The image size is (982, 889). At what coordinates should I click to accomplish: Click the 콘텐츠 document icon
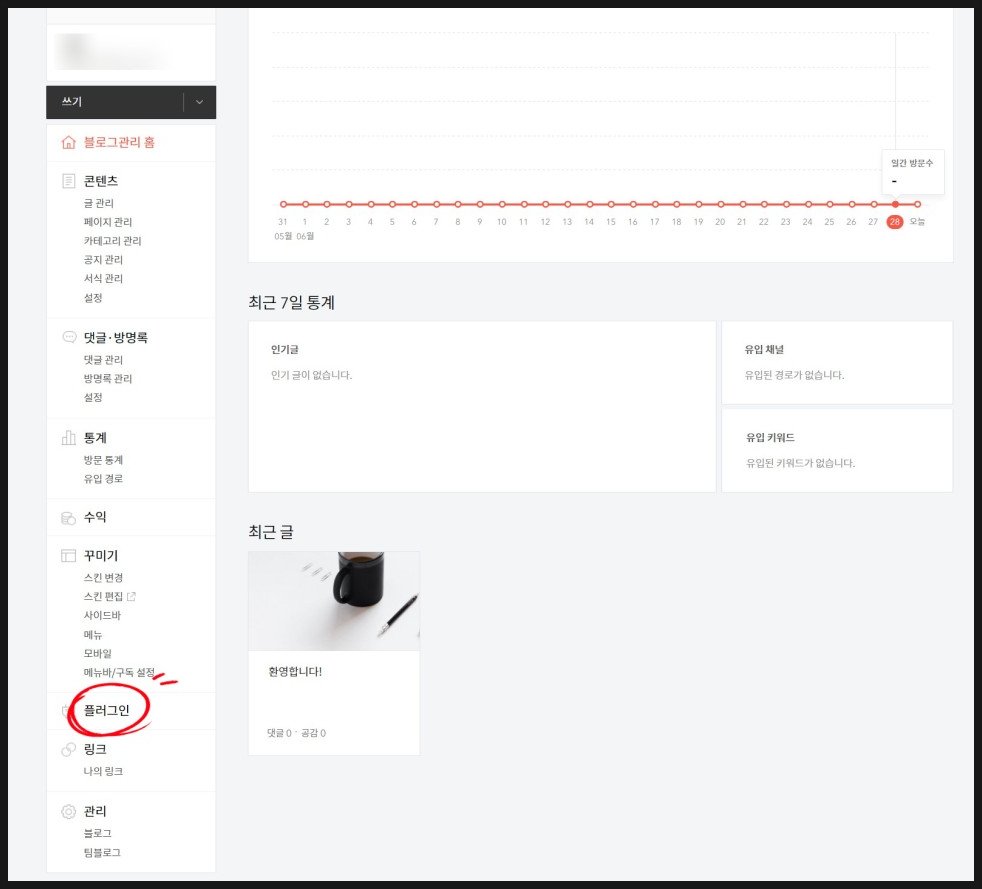[x=68, y=181]
